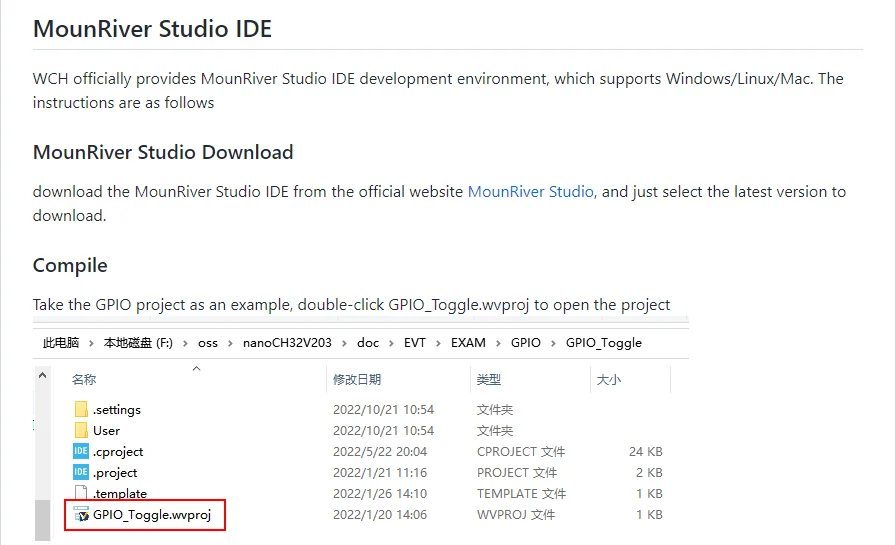This screenshot has width=895, height=545.
Task: Go to nanoCH32V203 folder in breadcrumb
Action: tap(287, 342)
